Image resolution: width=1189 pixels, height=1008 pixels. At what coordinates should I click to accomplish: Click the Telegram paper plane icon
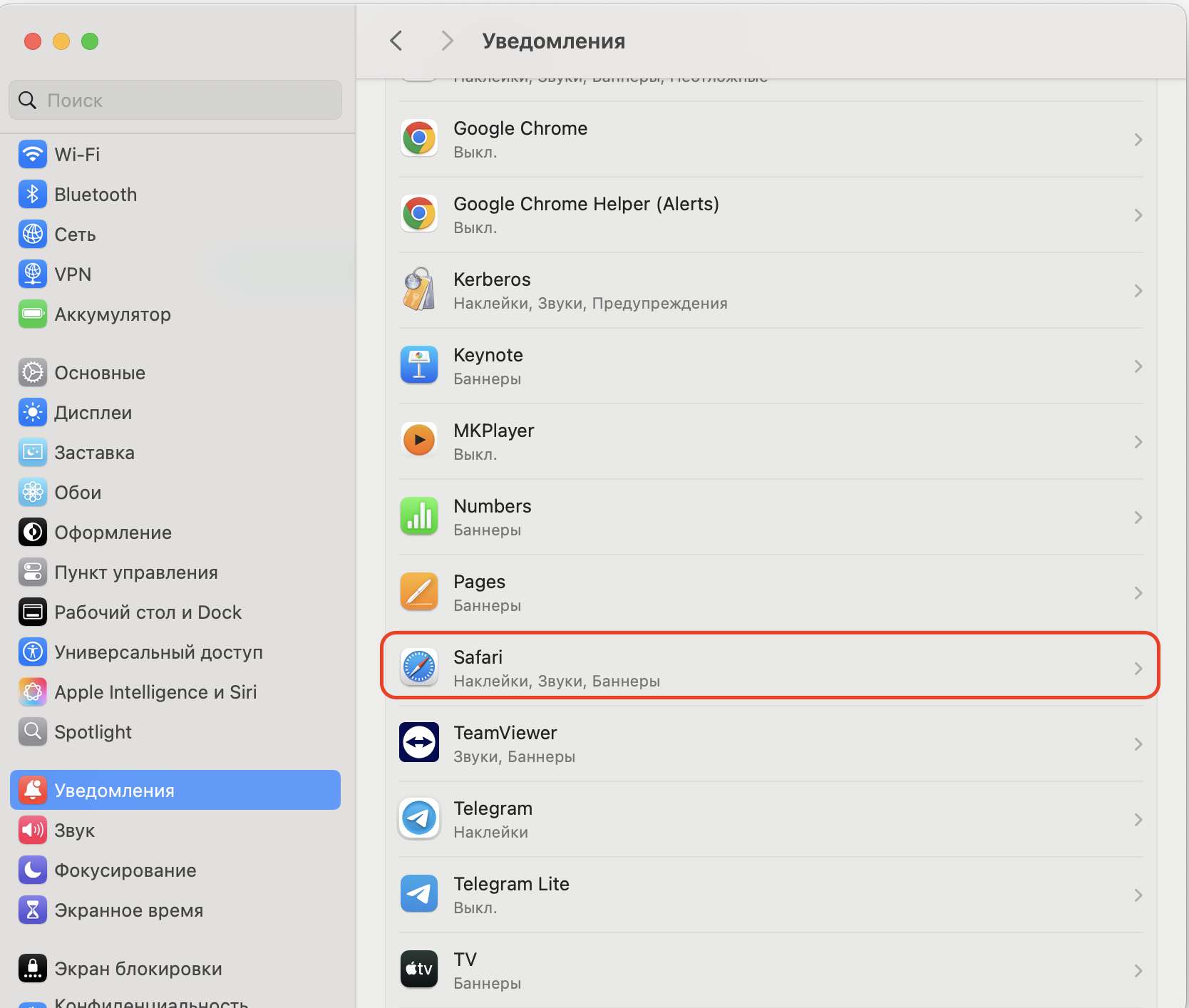[x=419, y=818]
